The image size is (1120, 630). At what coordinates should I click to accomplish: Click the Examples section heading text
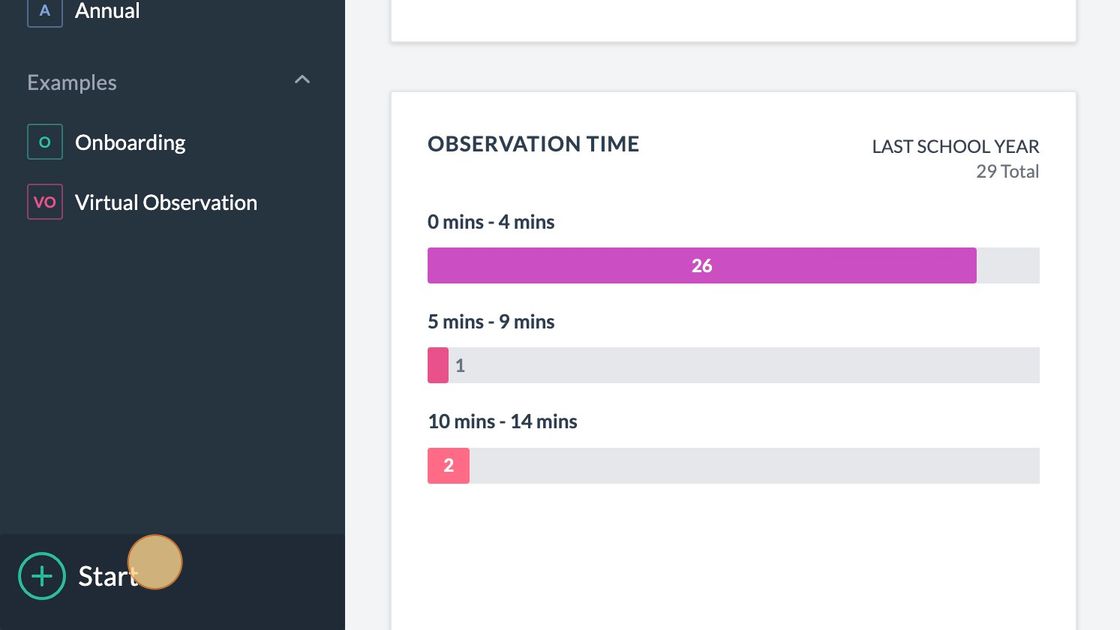click(x=72, y=83)
